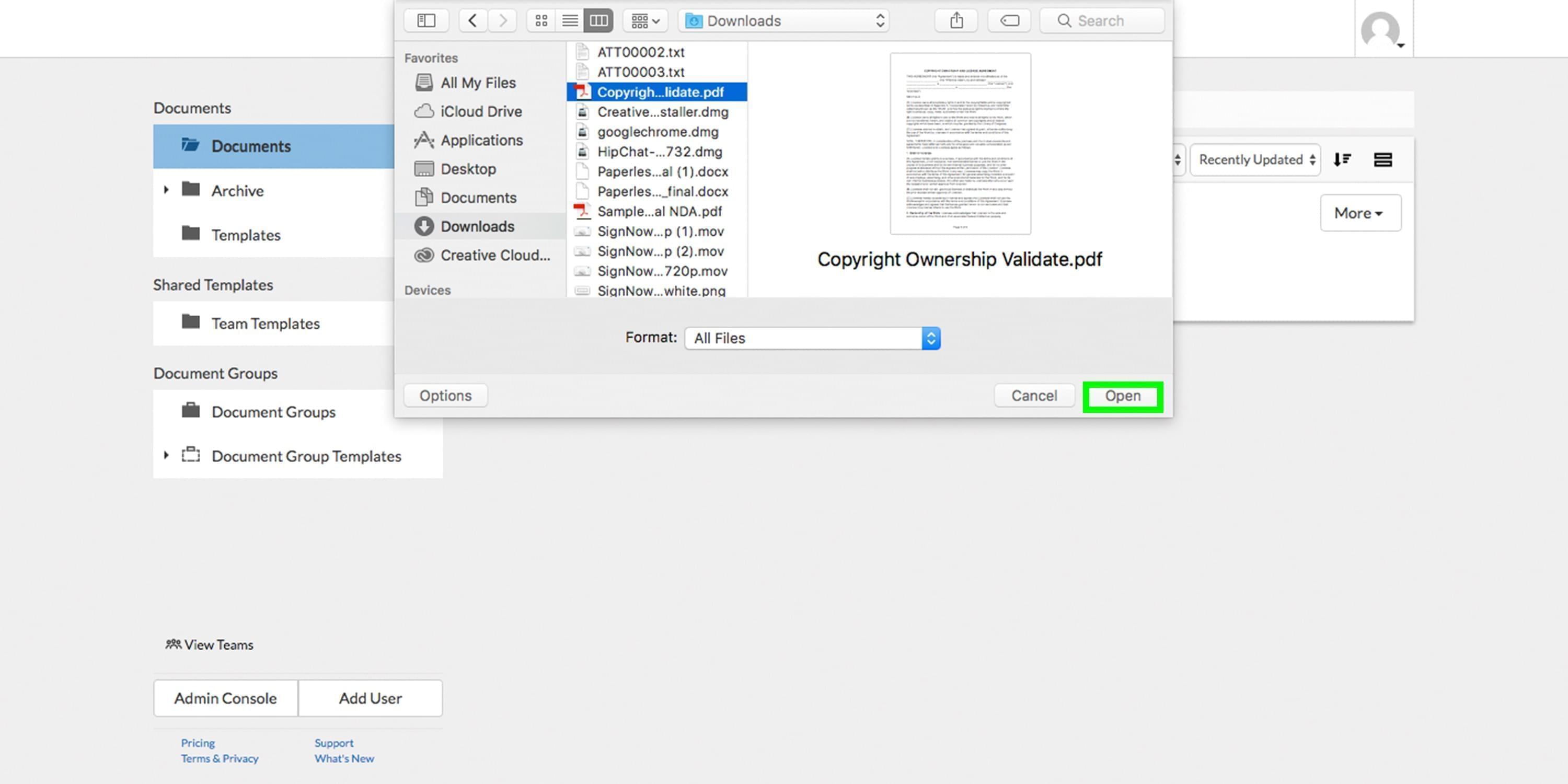Viewport: 1568px width, 784px height.
Task: Switch to icon view in the file dialog
Action: click(540, 20)
